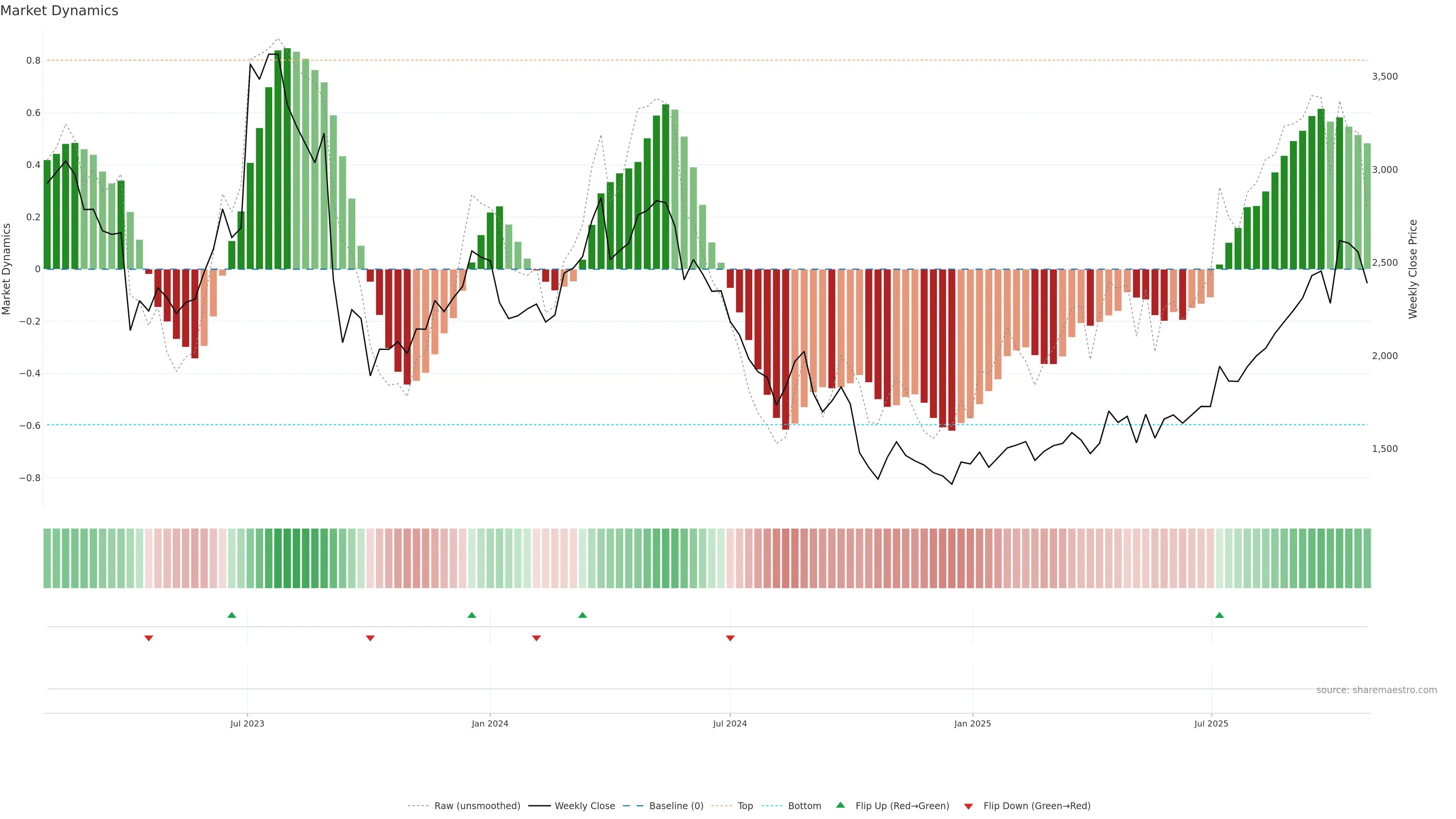Image resolution: width=1456 pixels, height=819 pixels.
Task: Click the leftmost red flip-down marker
Action: pyautogui.click(x=149, y=638)
